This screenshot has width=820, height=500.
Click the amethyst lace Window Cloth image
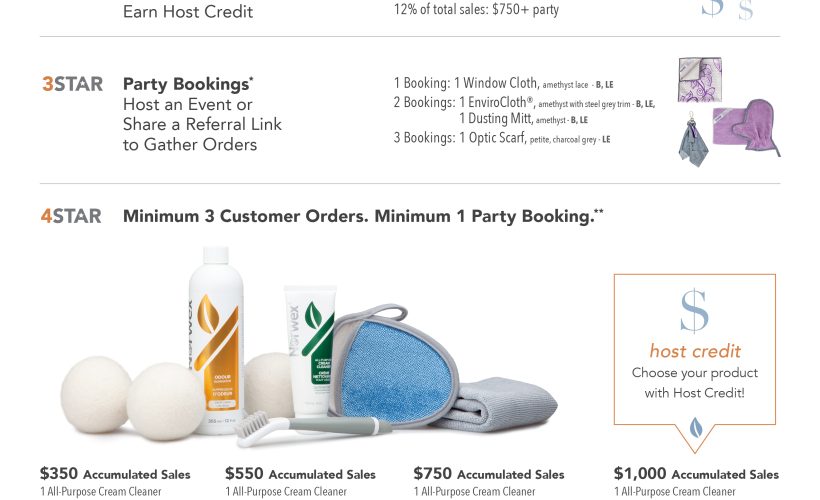(x=700, y=79)
